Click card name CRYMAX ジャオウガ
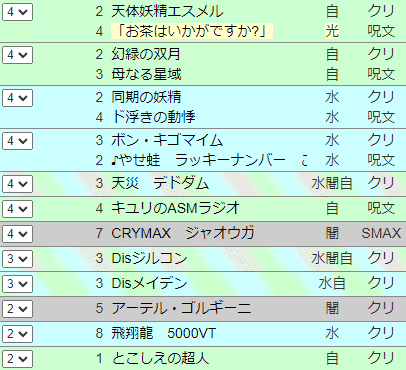The width and height of the screenshot is (406, 370). pyautogui.click(x=183, y=233)
